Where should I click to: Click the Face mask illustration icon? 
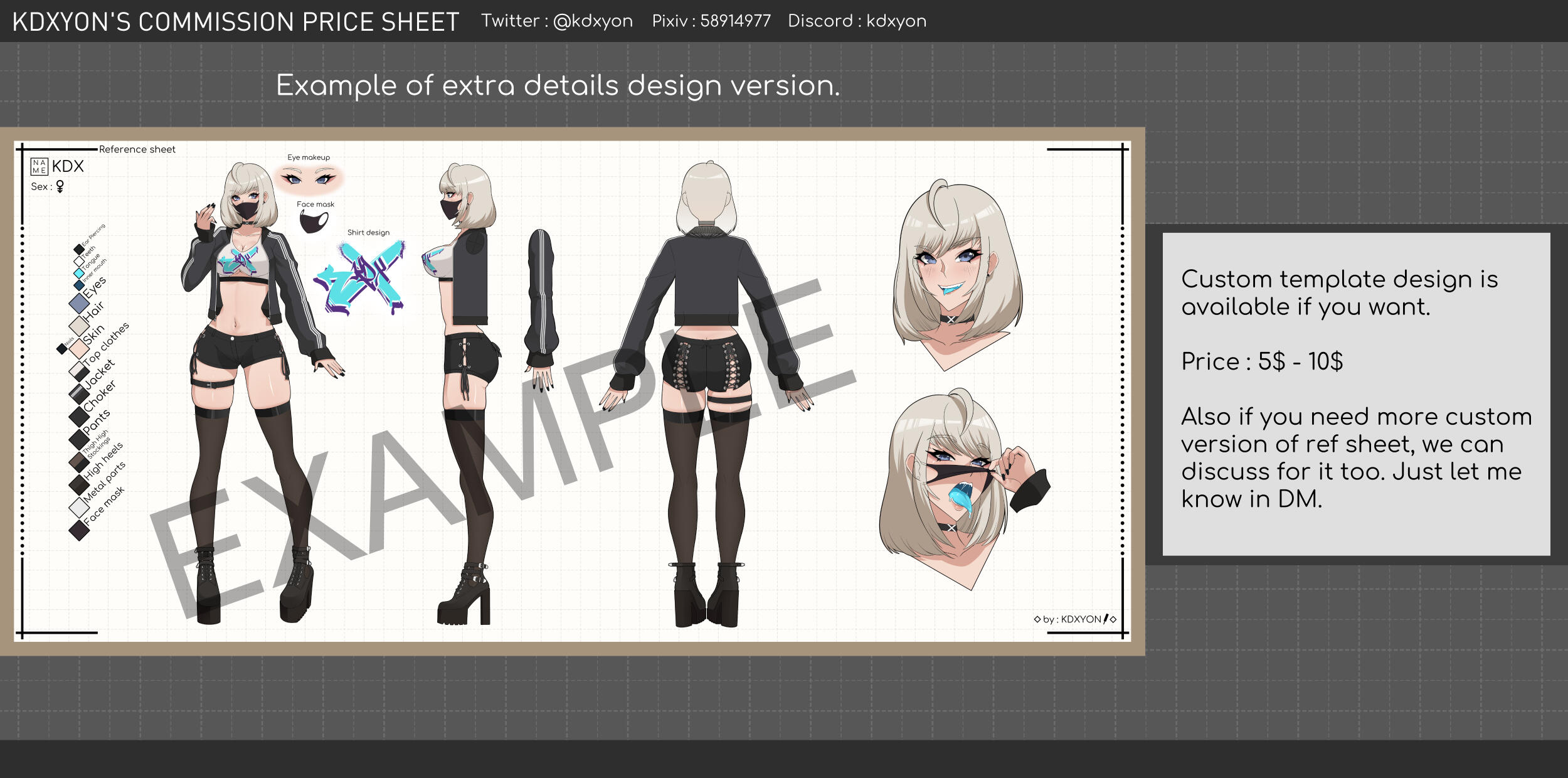point(314,221)
